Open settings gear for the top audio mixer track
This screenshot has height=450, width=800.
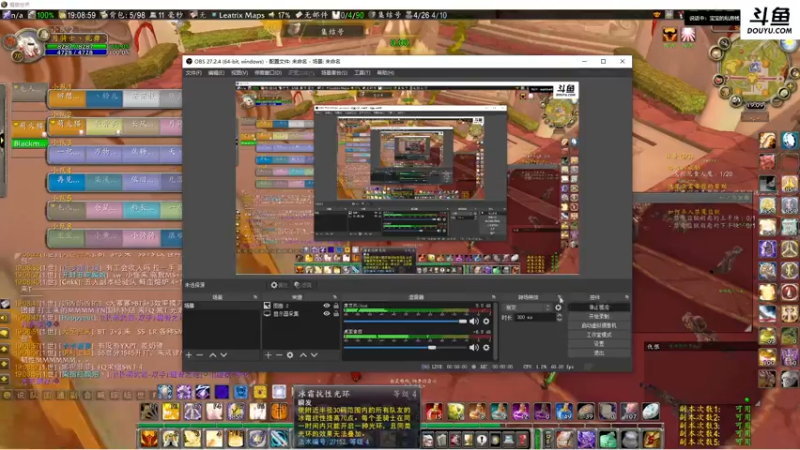tap(486, 321)
